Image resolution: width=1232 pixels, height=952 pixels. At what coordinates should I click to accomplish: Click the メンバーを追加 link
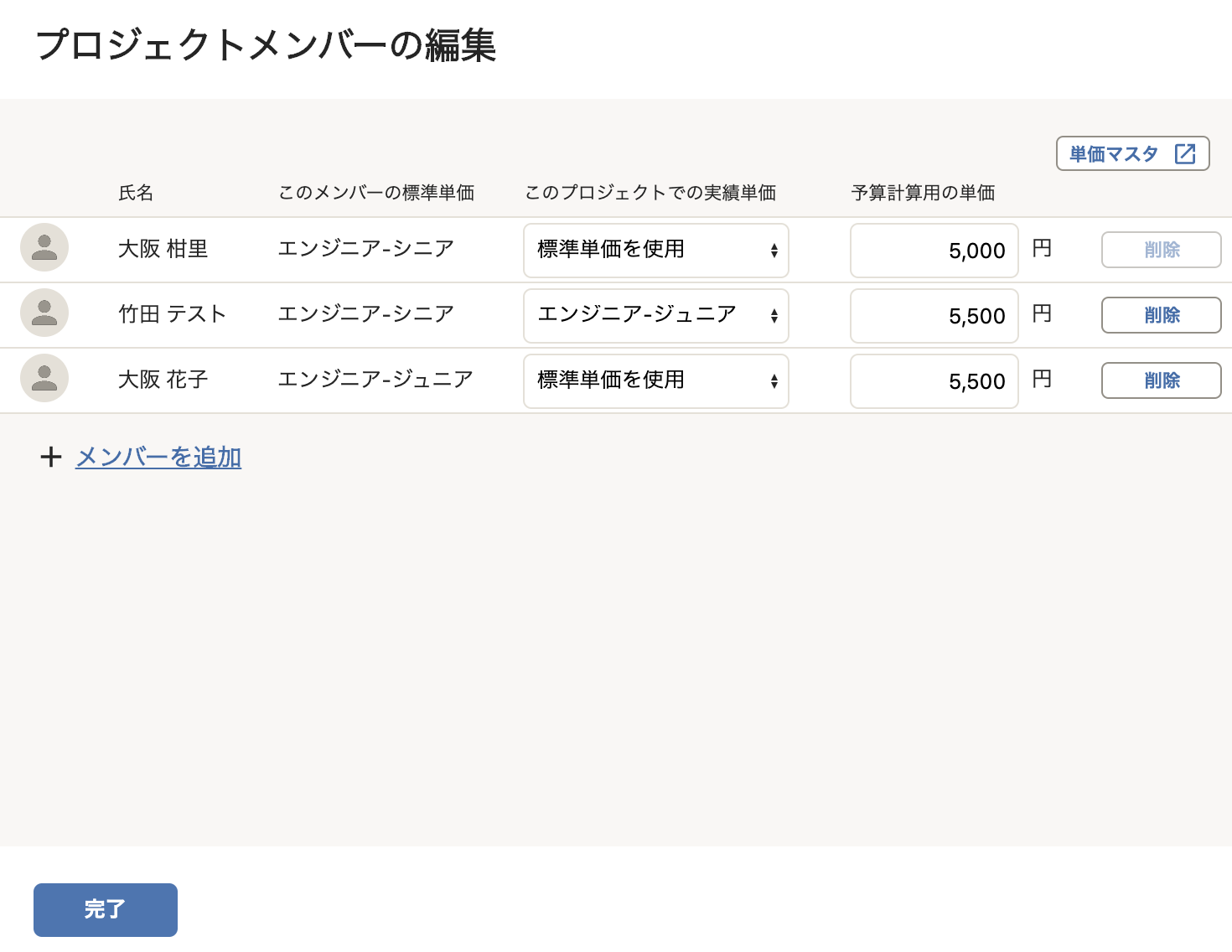tap(158, 457)
